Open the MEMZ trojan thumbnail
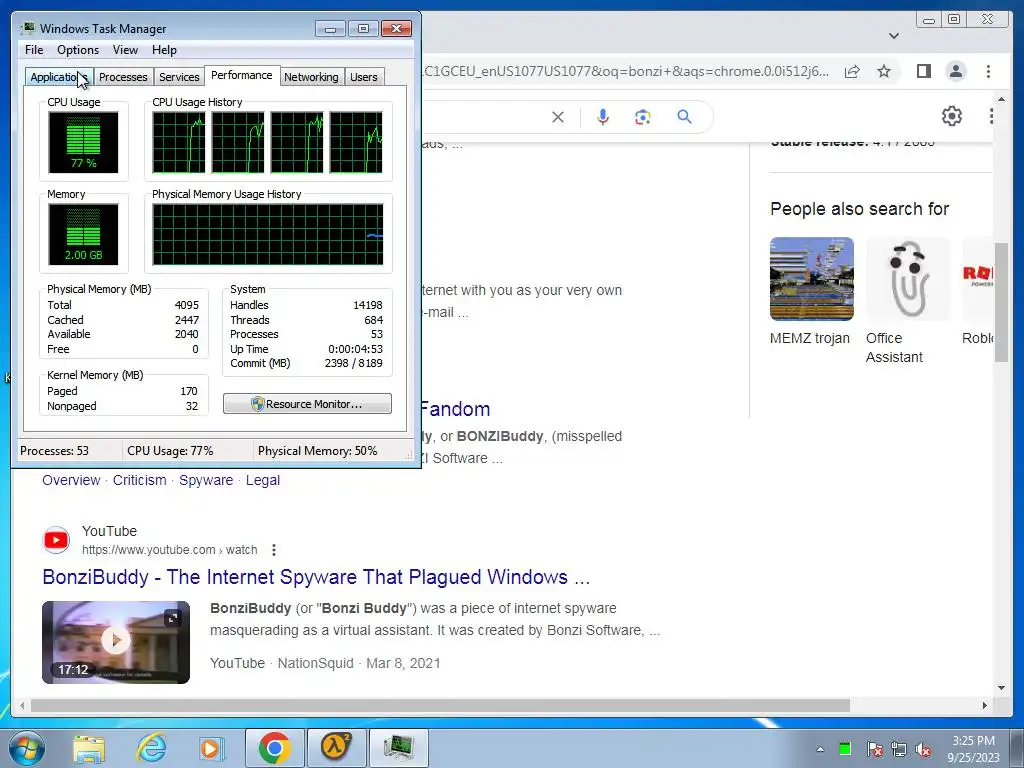The image size is (1024, 768). click(x=812, y=279)
